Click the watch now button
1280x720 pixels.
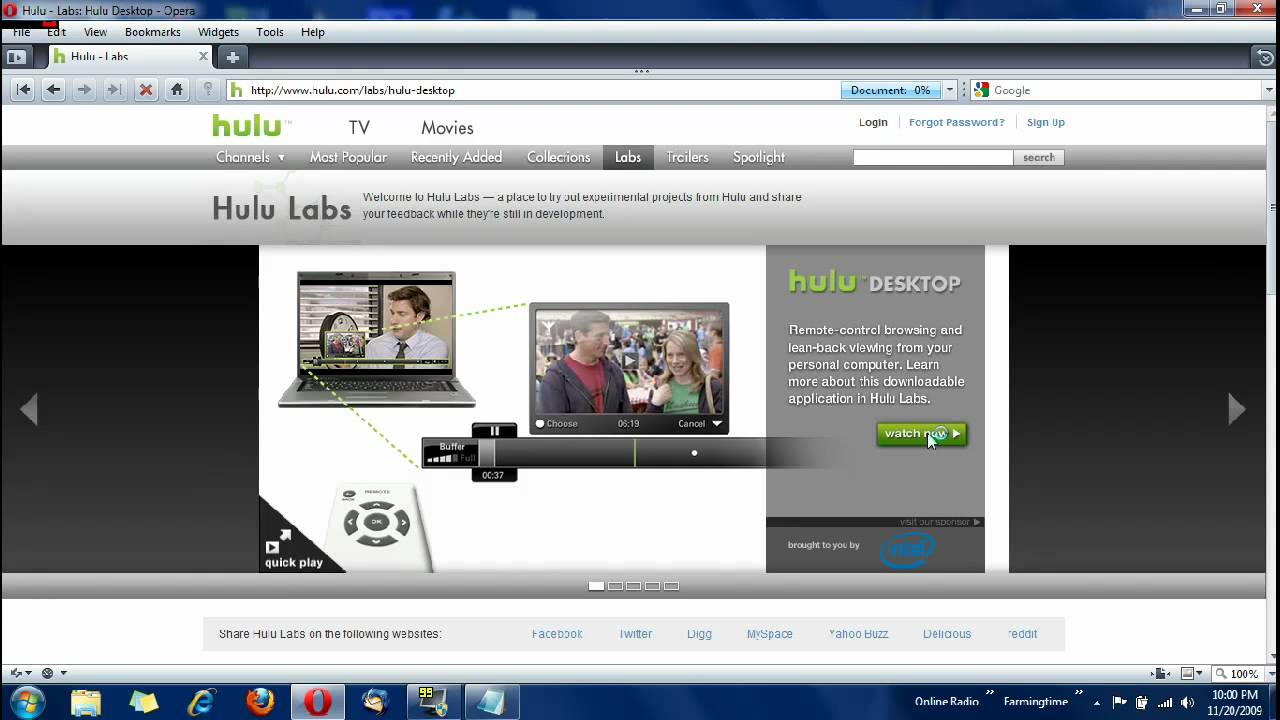coord(921,434)
